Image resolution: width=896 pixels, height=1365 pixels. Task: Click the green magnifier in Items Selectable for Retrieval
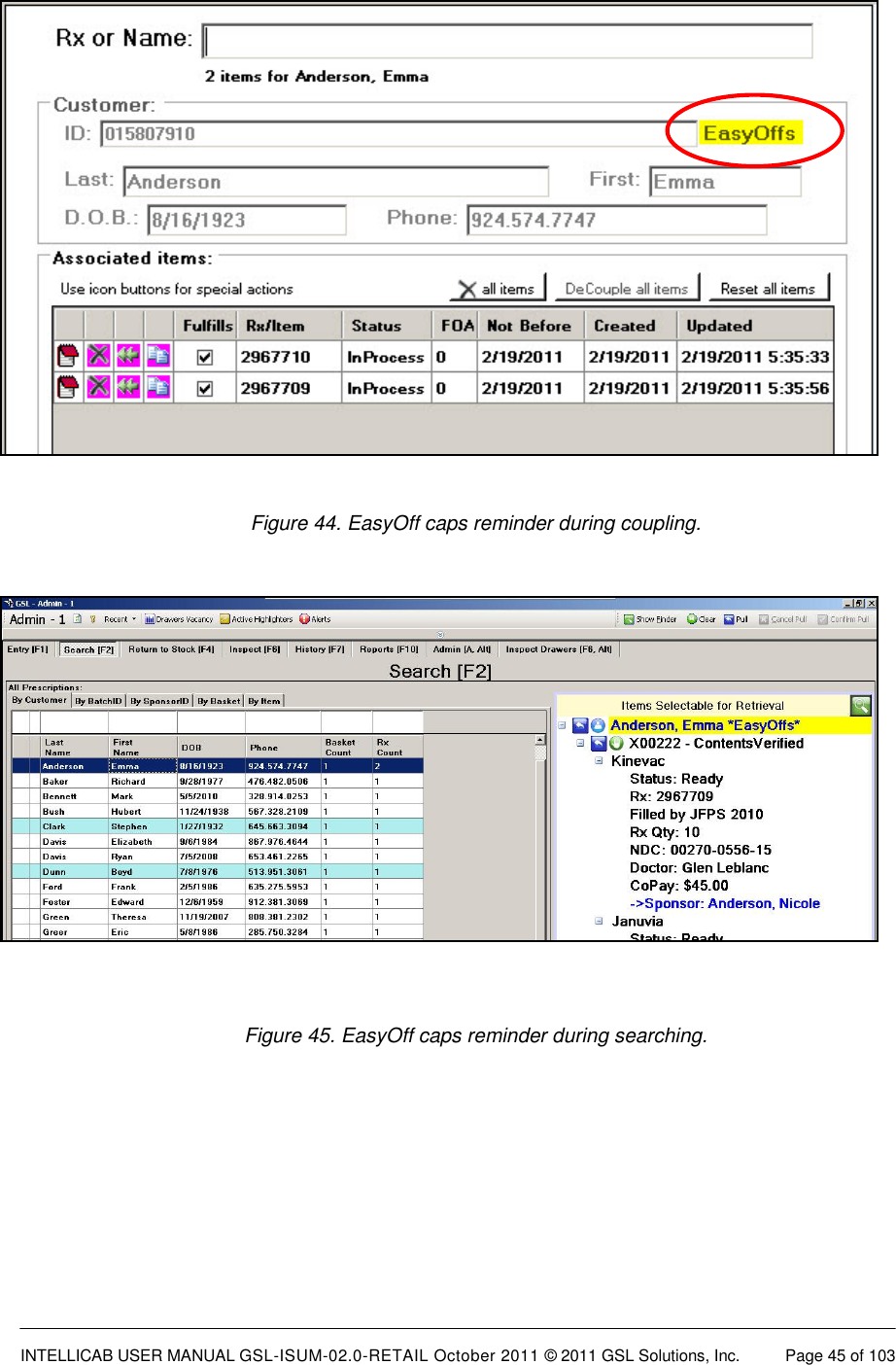click(861, 706)
